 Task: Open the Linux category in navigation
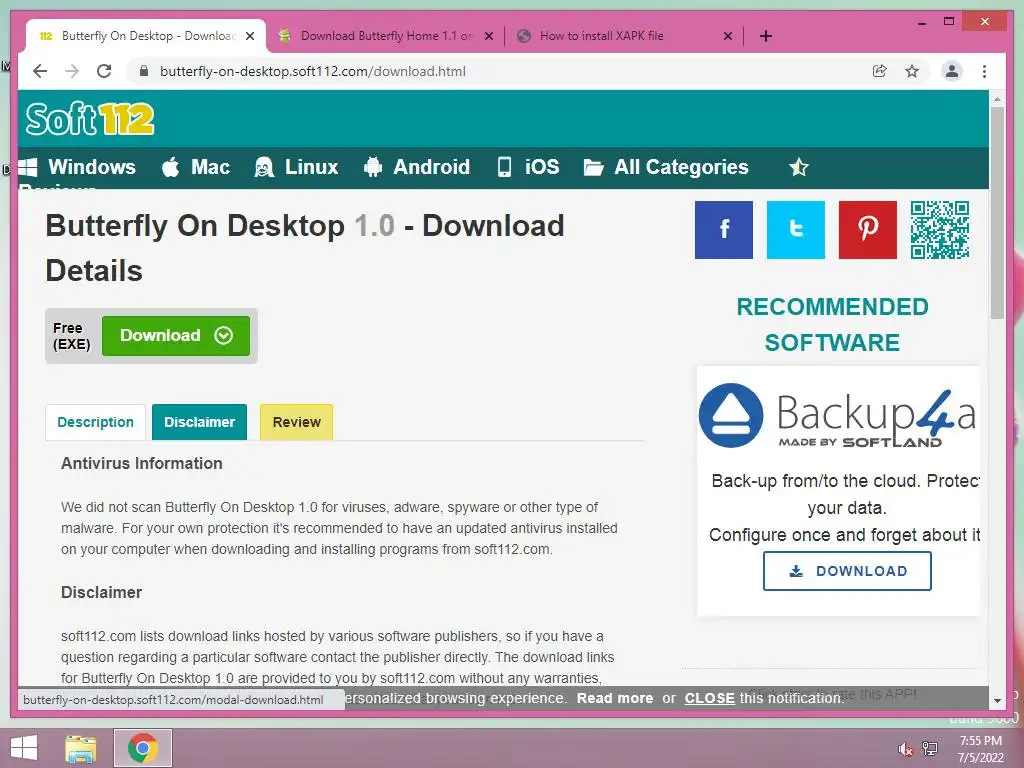coord(296,167)
